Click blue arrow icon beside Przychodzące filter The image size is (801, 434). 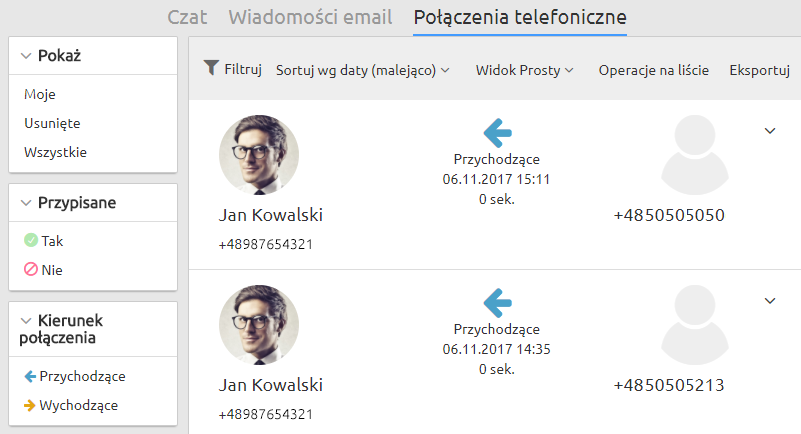(31, 377)
